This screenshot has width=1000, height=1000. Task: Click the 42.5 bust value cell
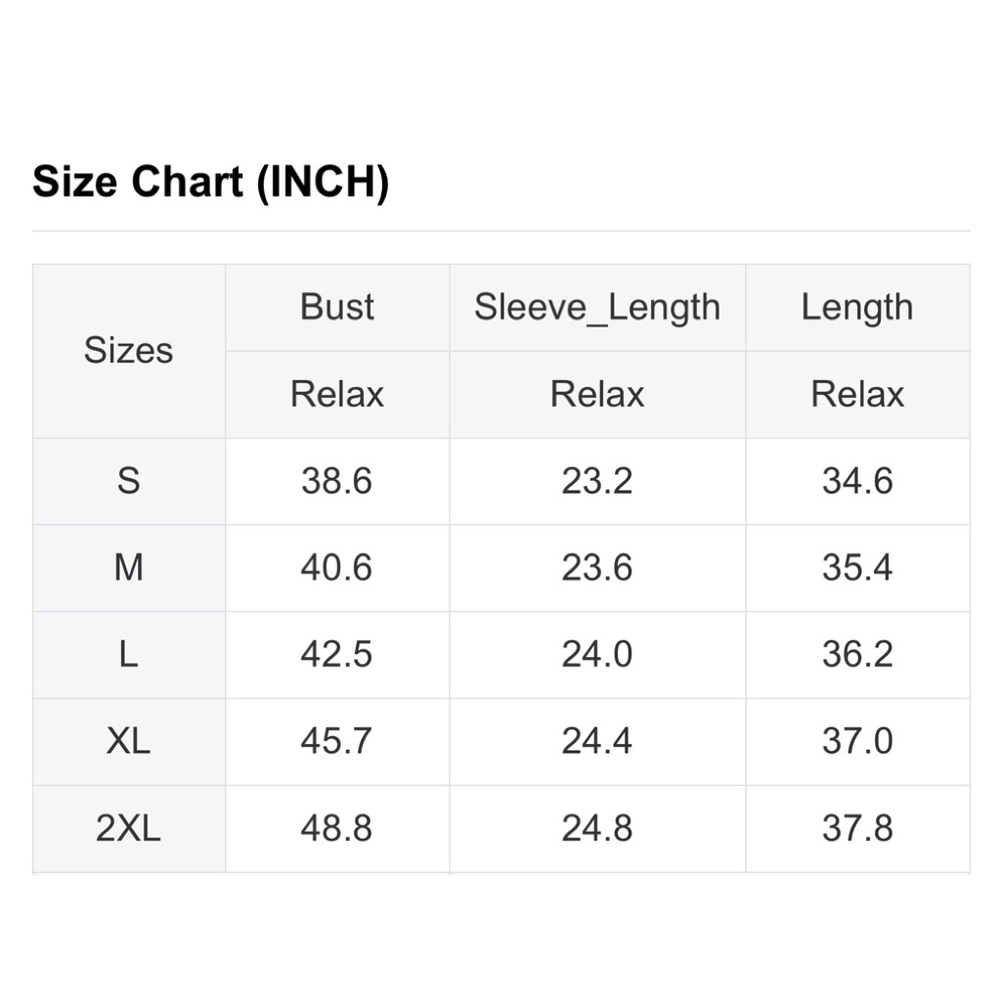[337, 655]
